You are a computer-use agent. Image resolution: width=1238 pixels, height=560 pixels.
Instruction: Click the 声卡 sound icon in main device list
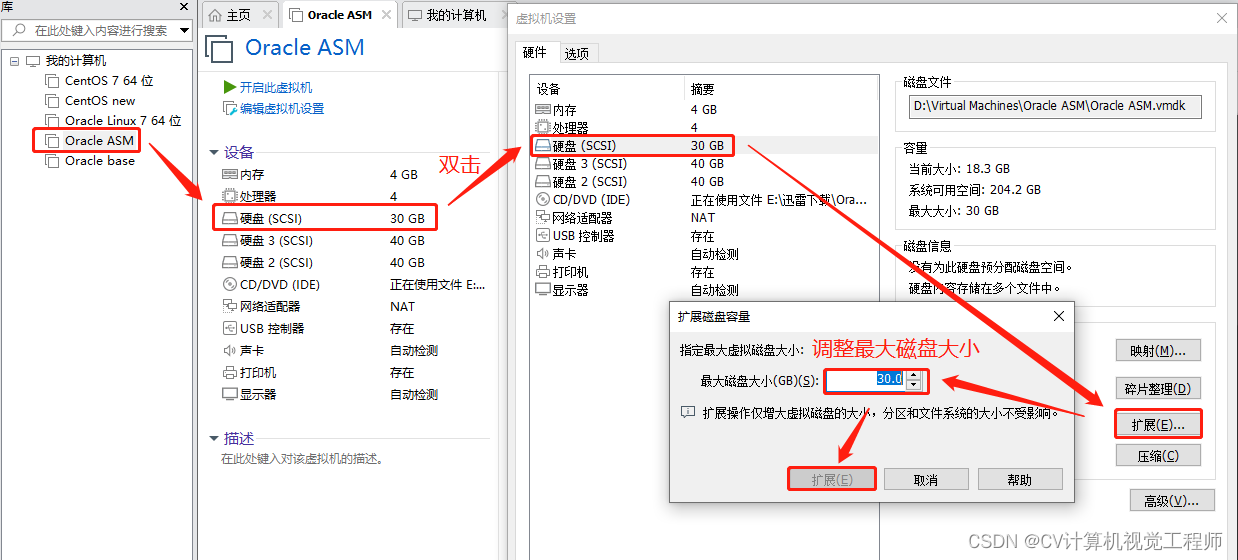coord(229,350)
